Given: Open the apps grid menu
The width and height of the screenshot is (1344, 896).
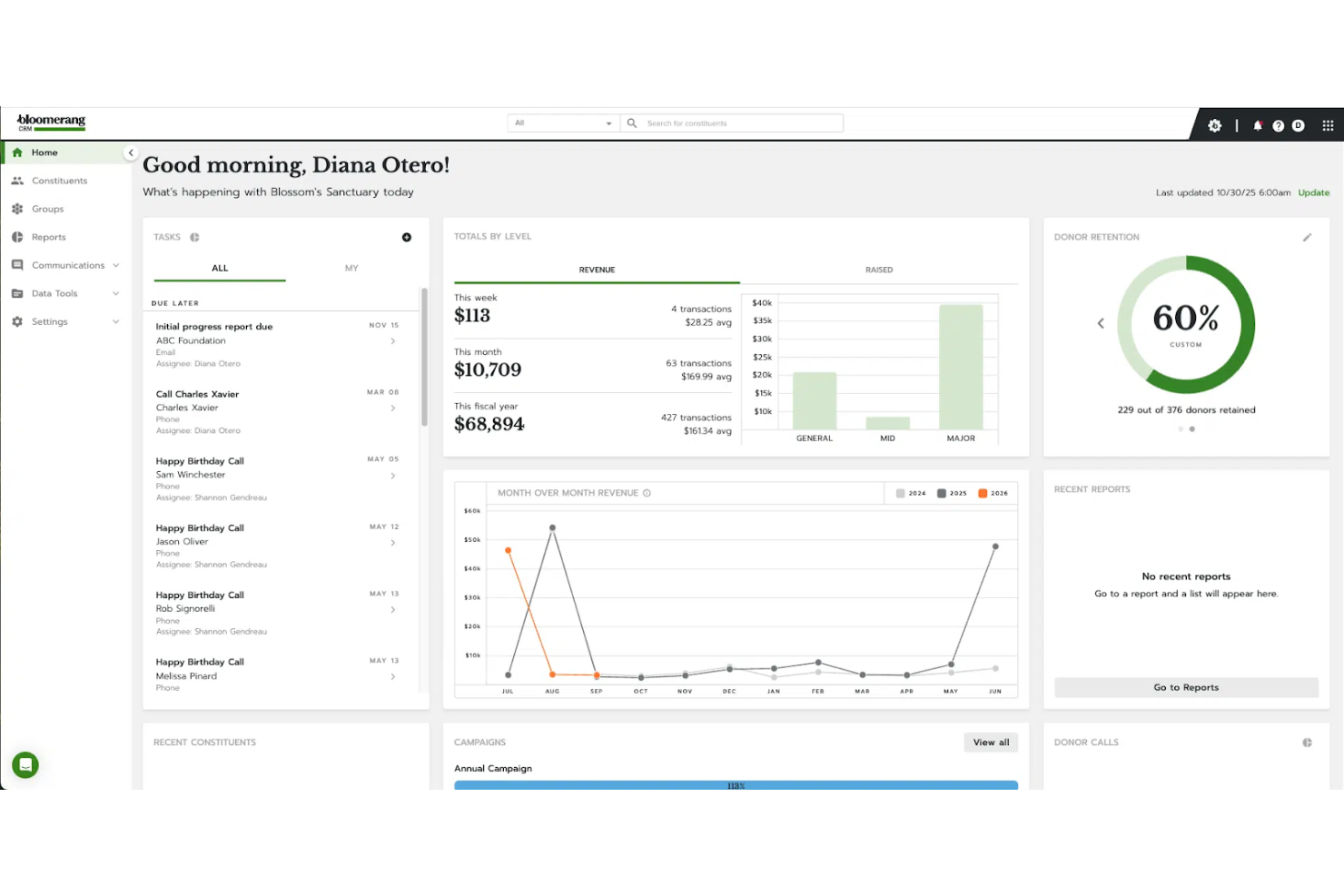Looking at the screenshot, I should point(1328,126).
